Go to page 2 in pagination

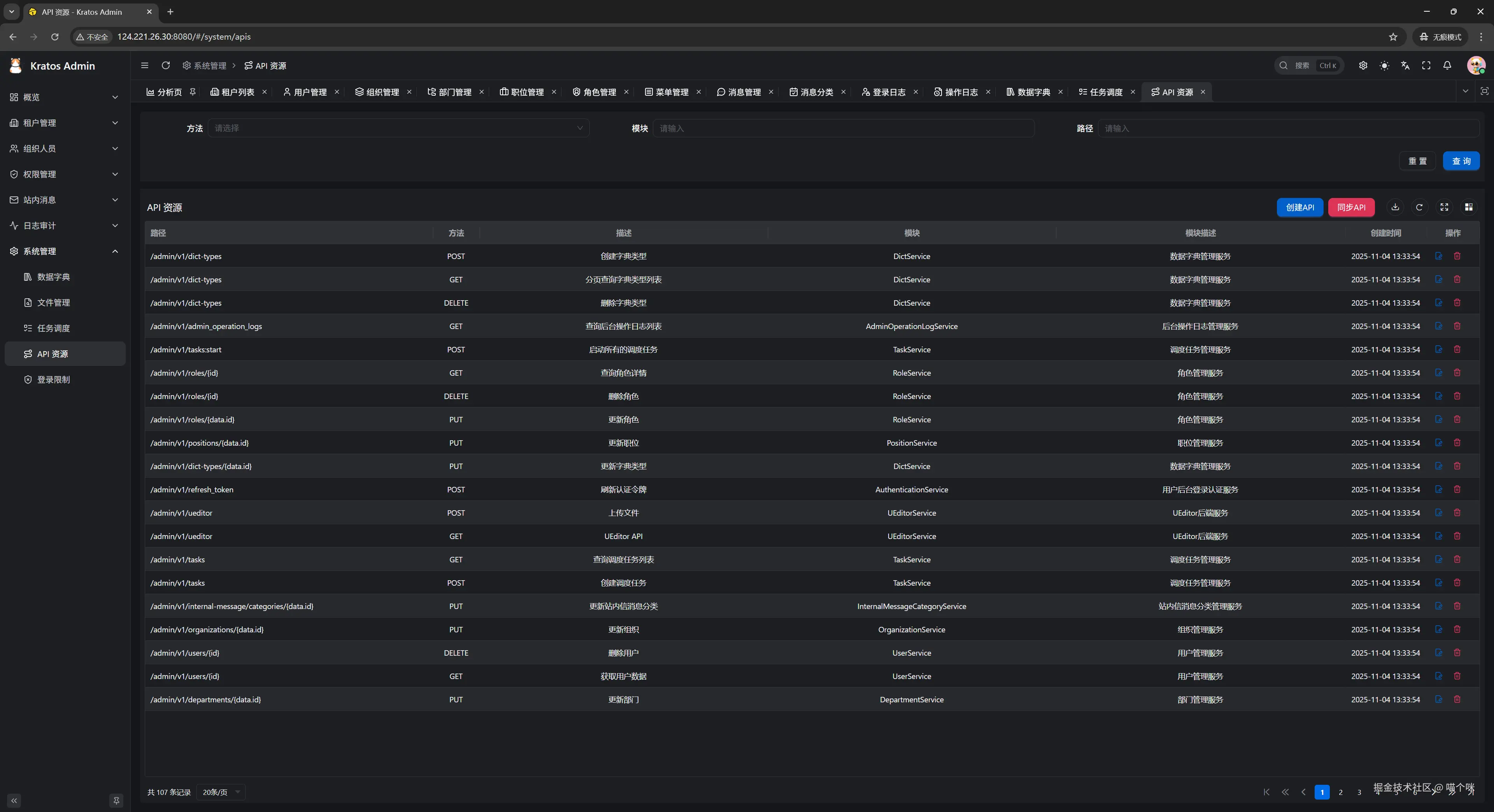point(1340,792)
